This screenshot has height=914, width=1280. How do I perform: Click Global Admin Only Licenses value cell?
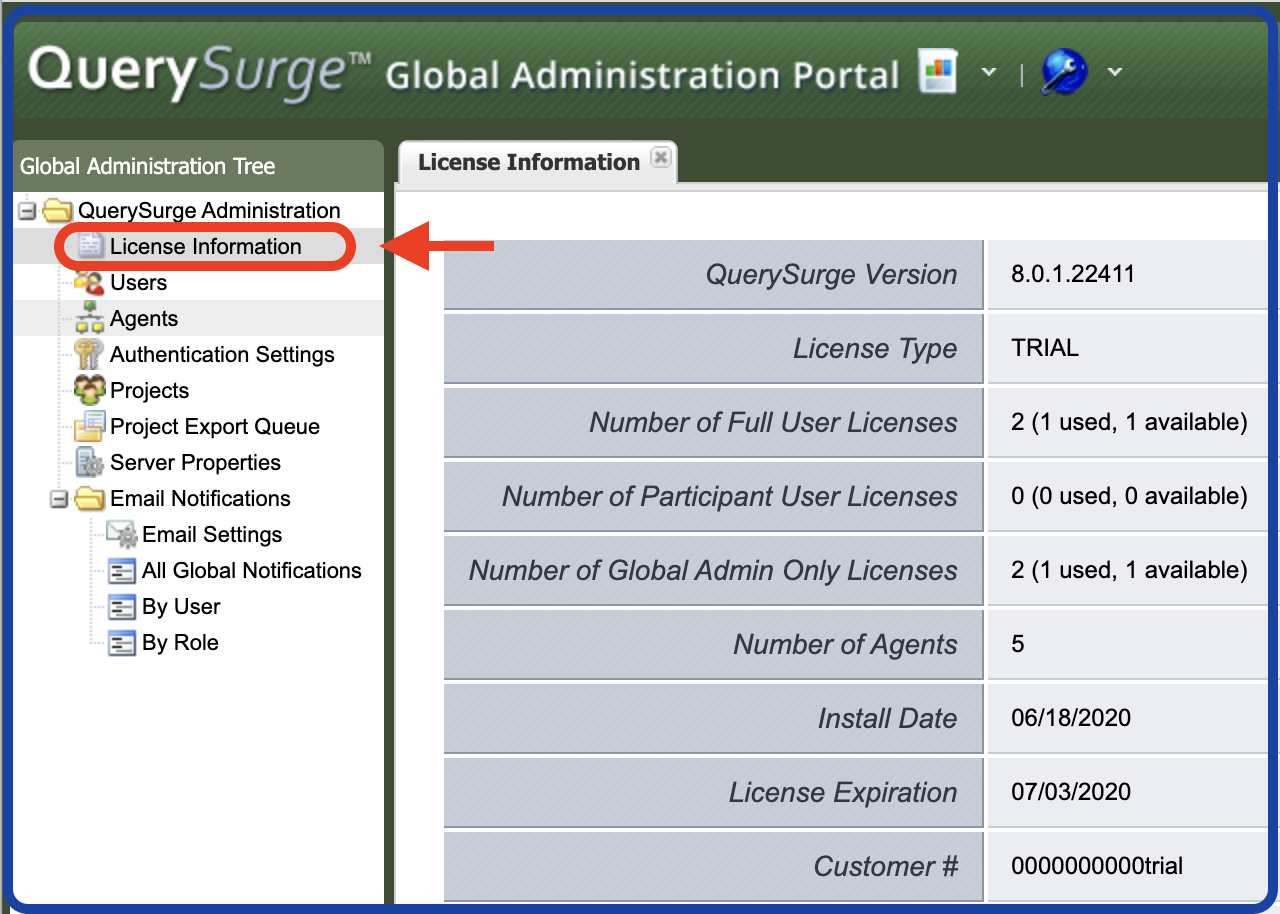tap(1129, 570)
